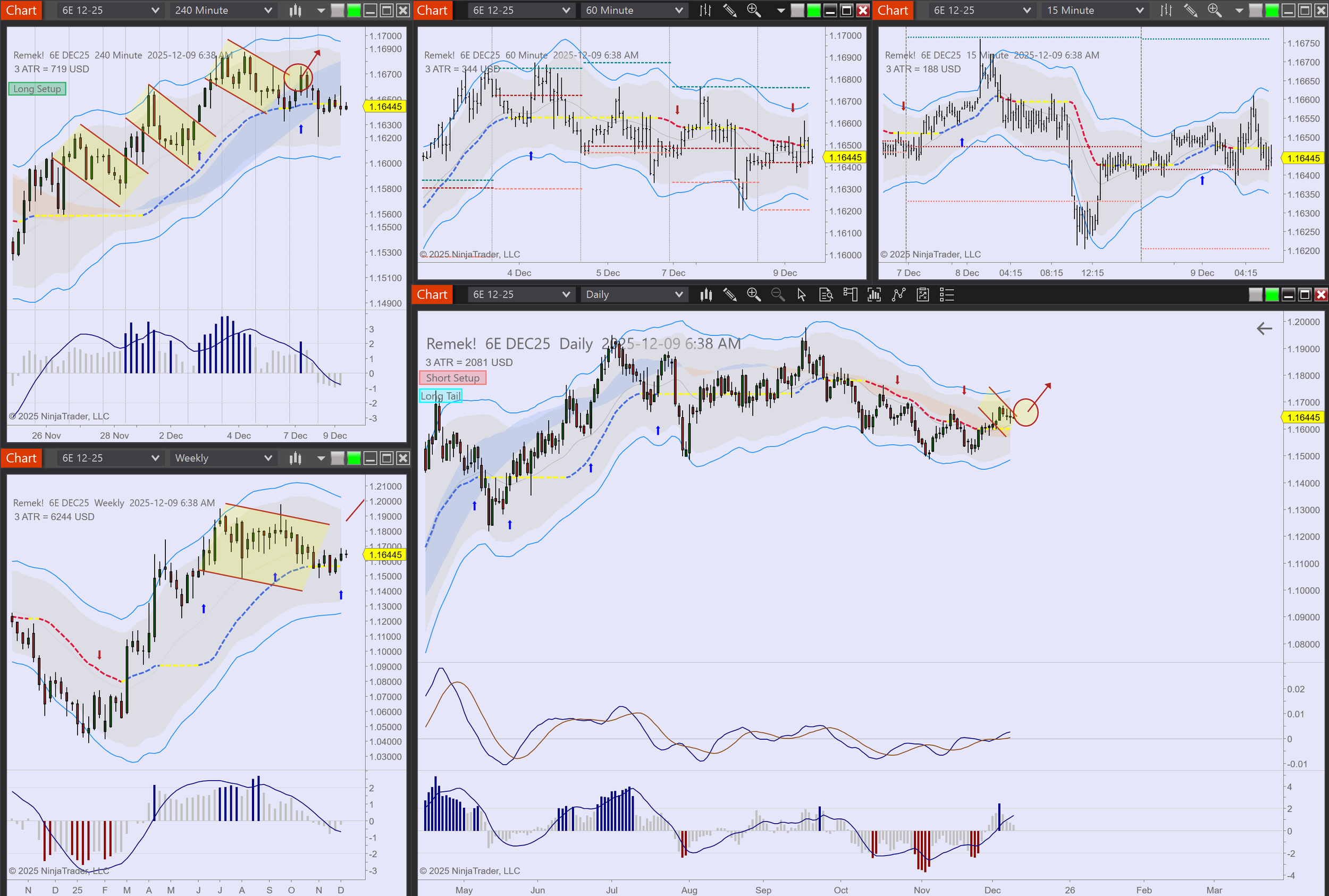Image resolution: width=1329 pixels, height=896 pixels.
Task: Open drawing tools in 15 Minute chart
Action: [1190, 10]
